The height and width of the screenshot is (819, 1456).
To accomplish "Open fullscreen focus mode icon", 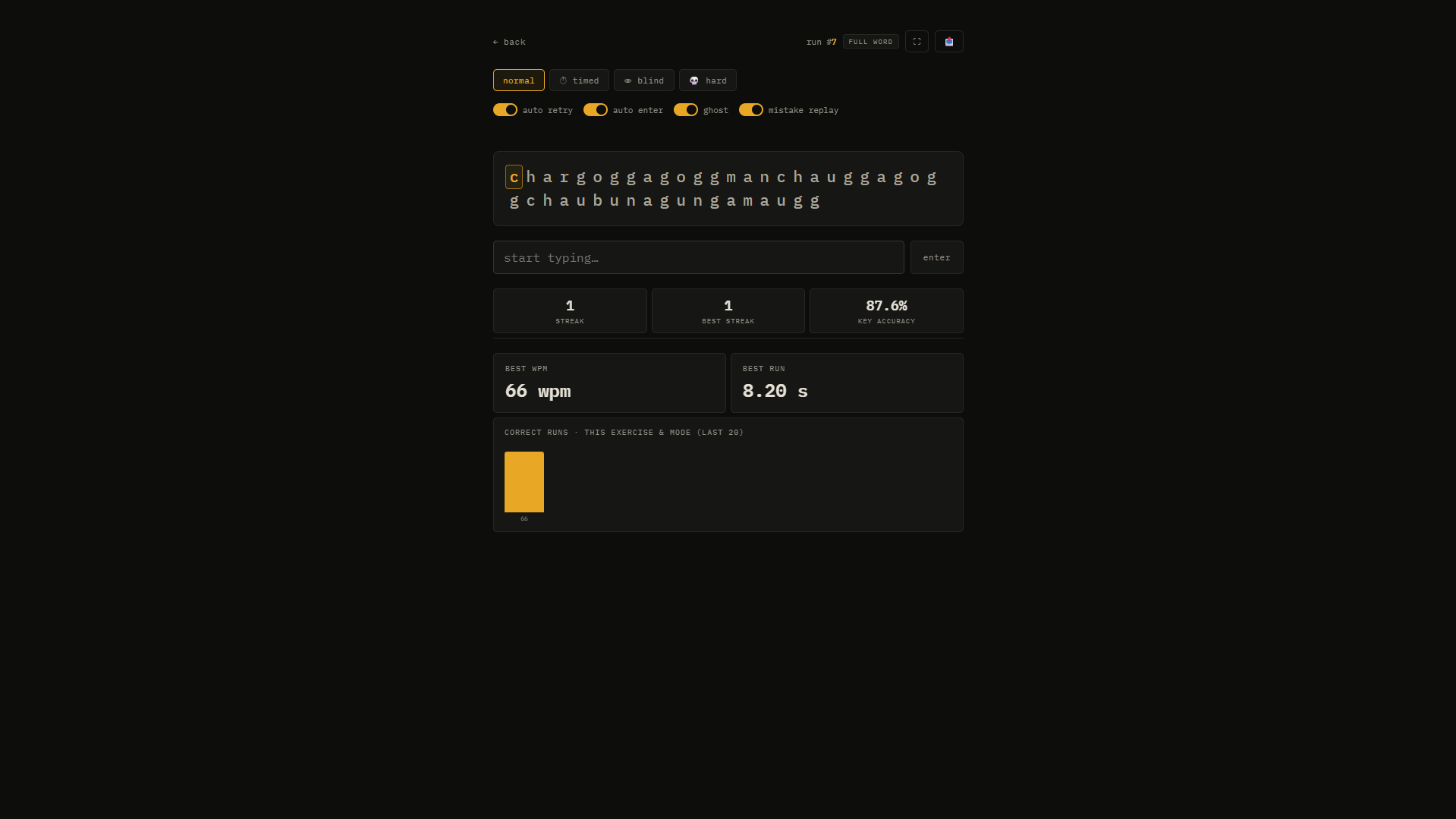I will (917, 42).
